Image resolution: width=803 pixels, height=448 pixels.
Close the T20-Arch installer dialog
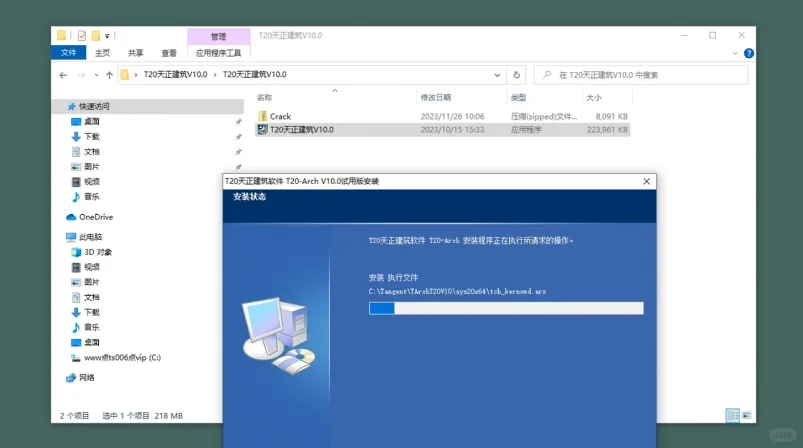[647, 181]
